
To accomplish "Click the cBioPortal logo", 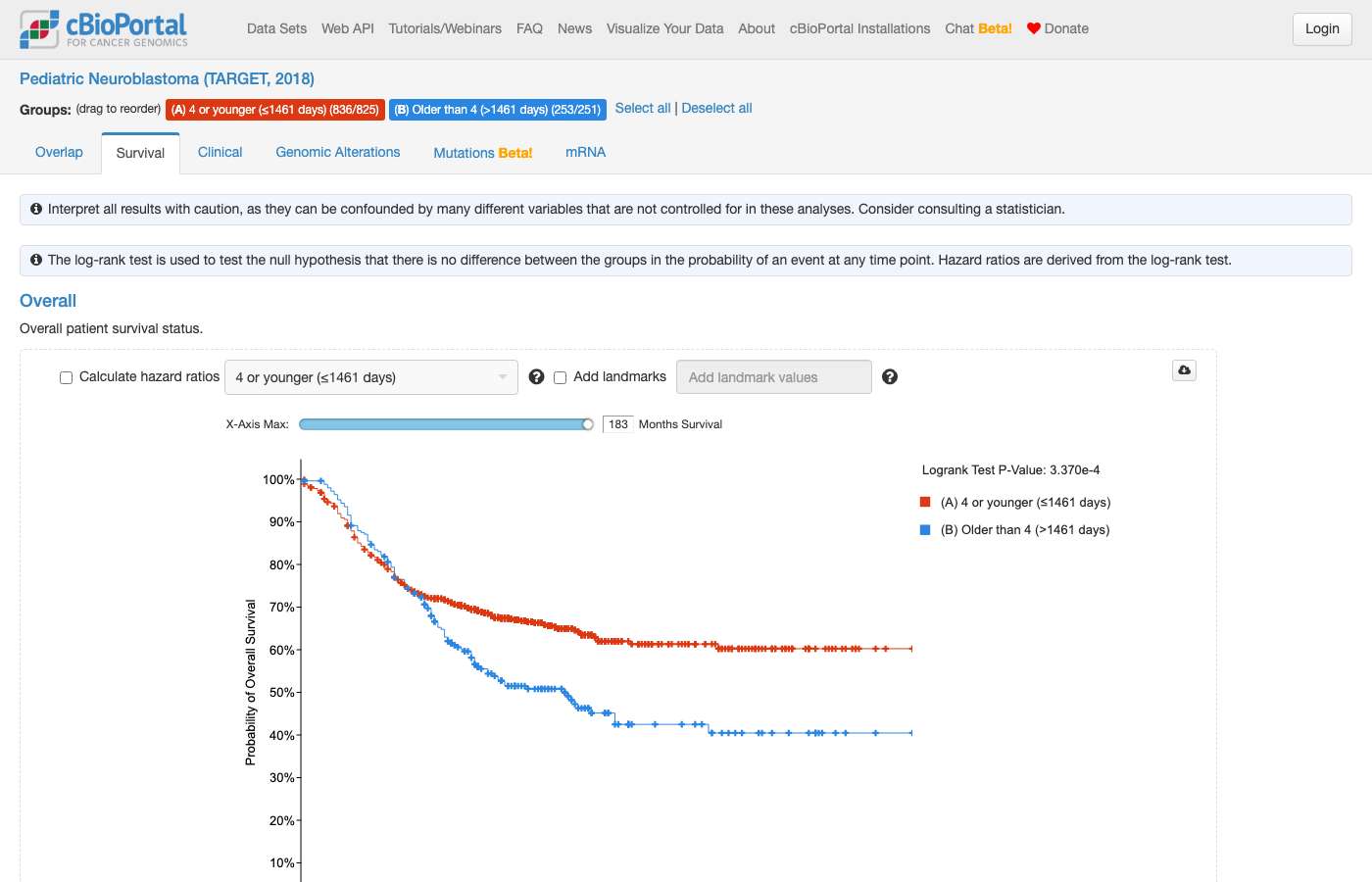I will (x=104, y=29).
